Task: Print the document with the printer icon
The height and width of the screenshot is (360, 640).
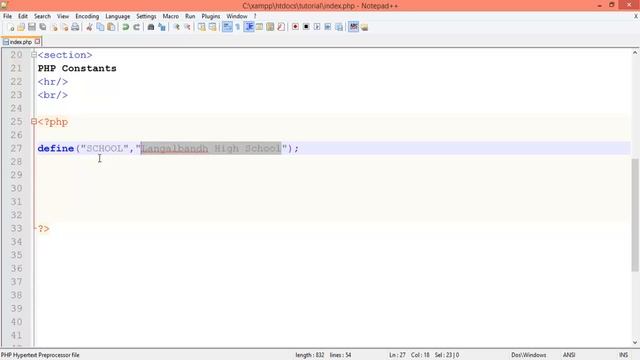Action: (75, 27)
